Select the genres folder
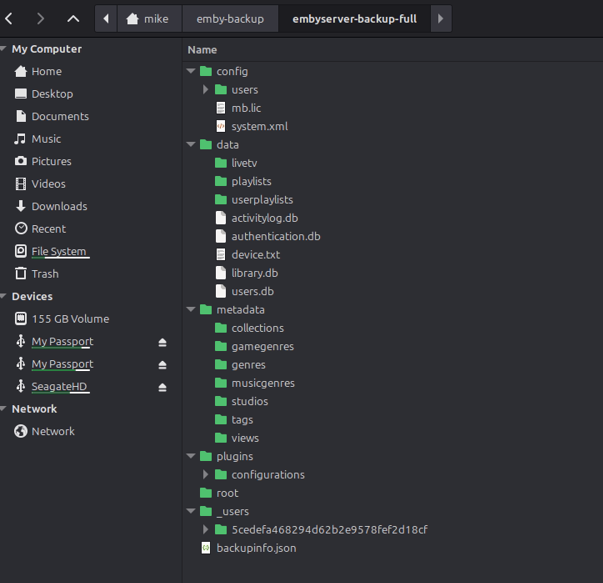The image size is (603, 583). pos(248,365)
